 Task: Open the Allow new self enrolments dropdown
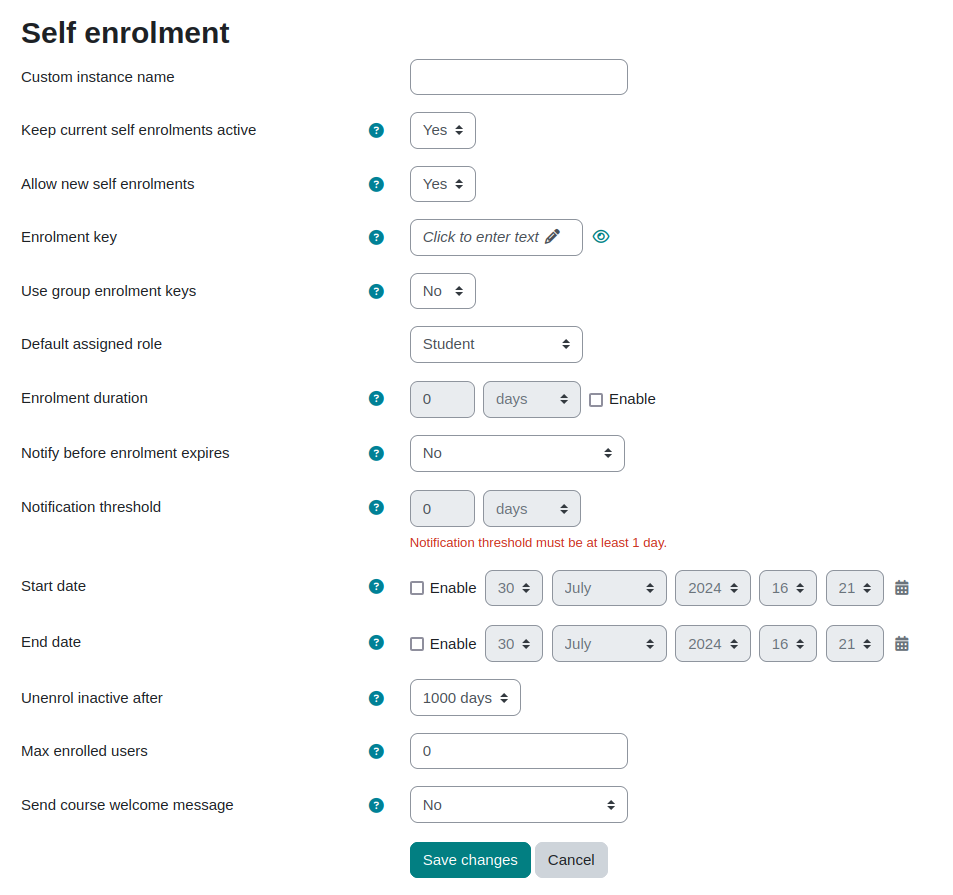coord(442,184)
